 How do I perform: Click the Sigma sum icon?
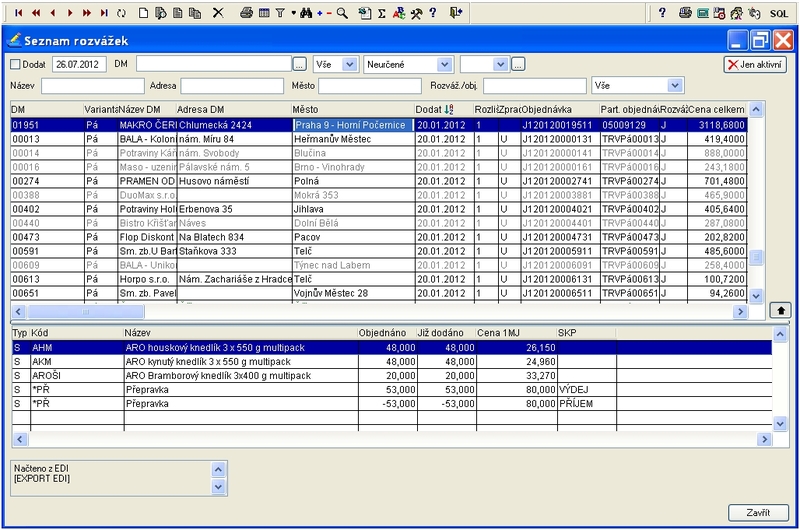pos(381,12)
